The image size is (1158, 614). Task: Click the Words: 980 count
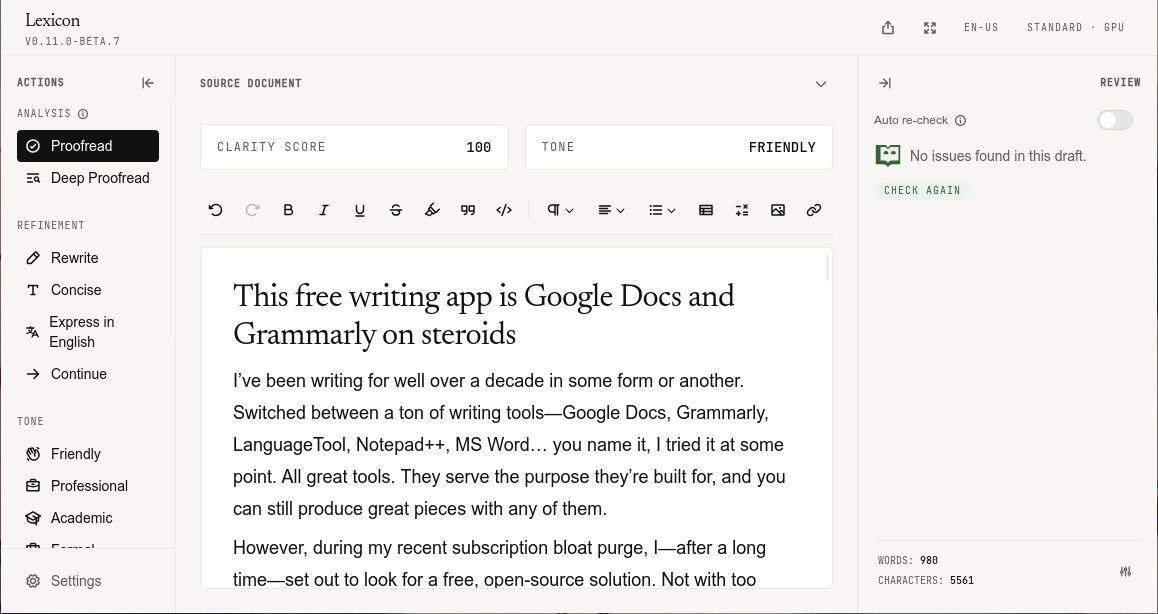pyautogui.click(x=908, y=560)
